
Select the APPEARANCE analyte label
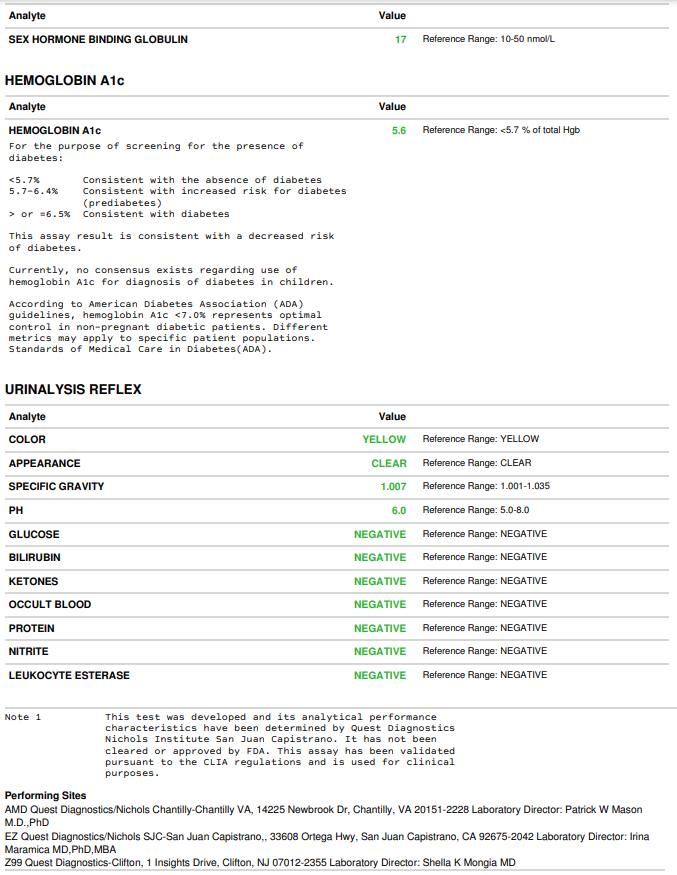[x=45, y=464]
